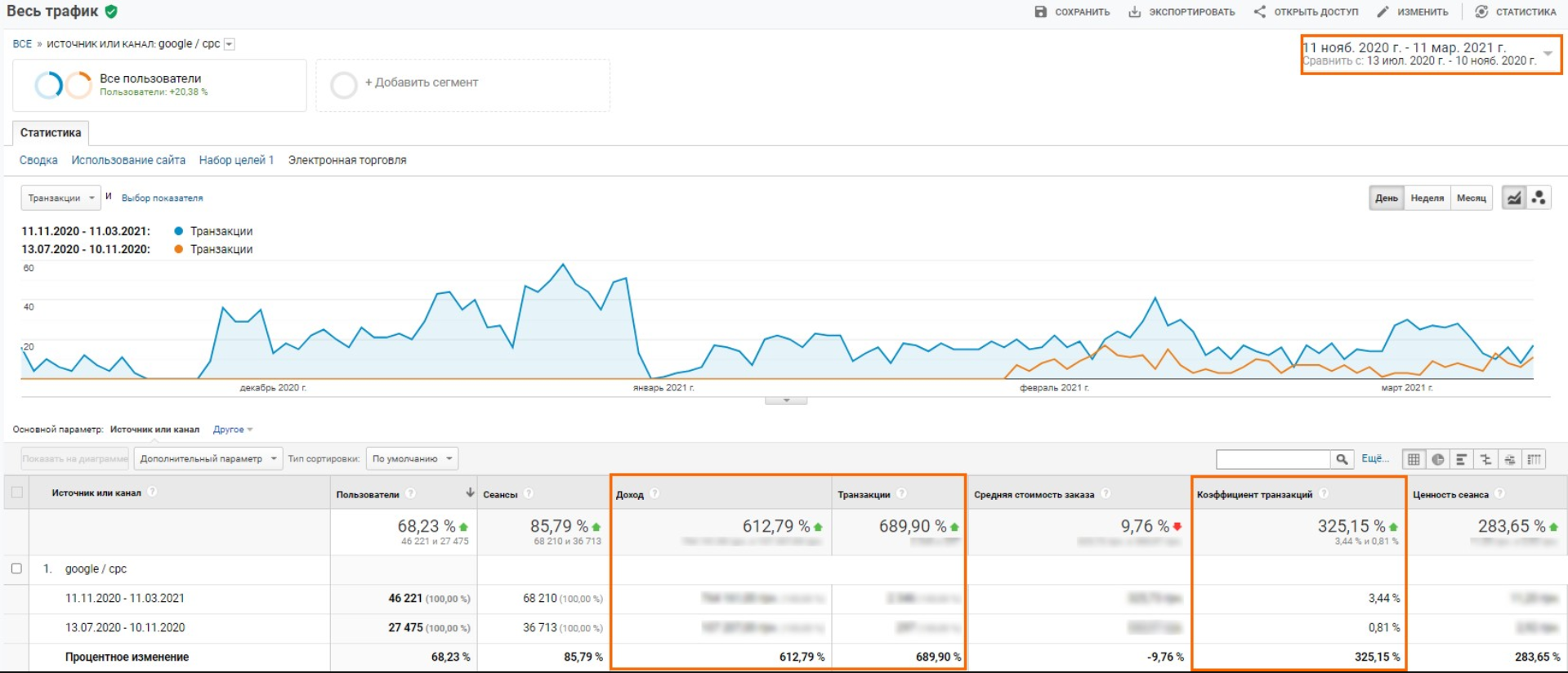This screenshot has width=1568, height=673.
Task: Click help icon next to Источник или канал
Action: 152,492
